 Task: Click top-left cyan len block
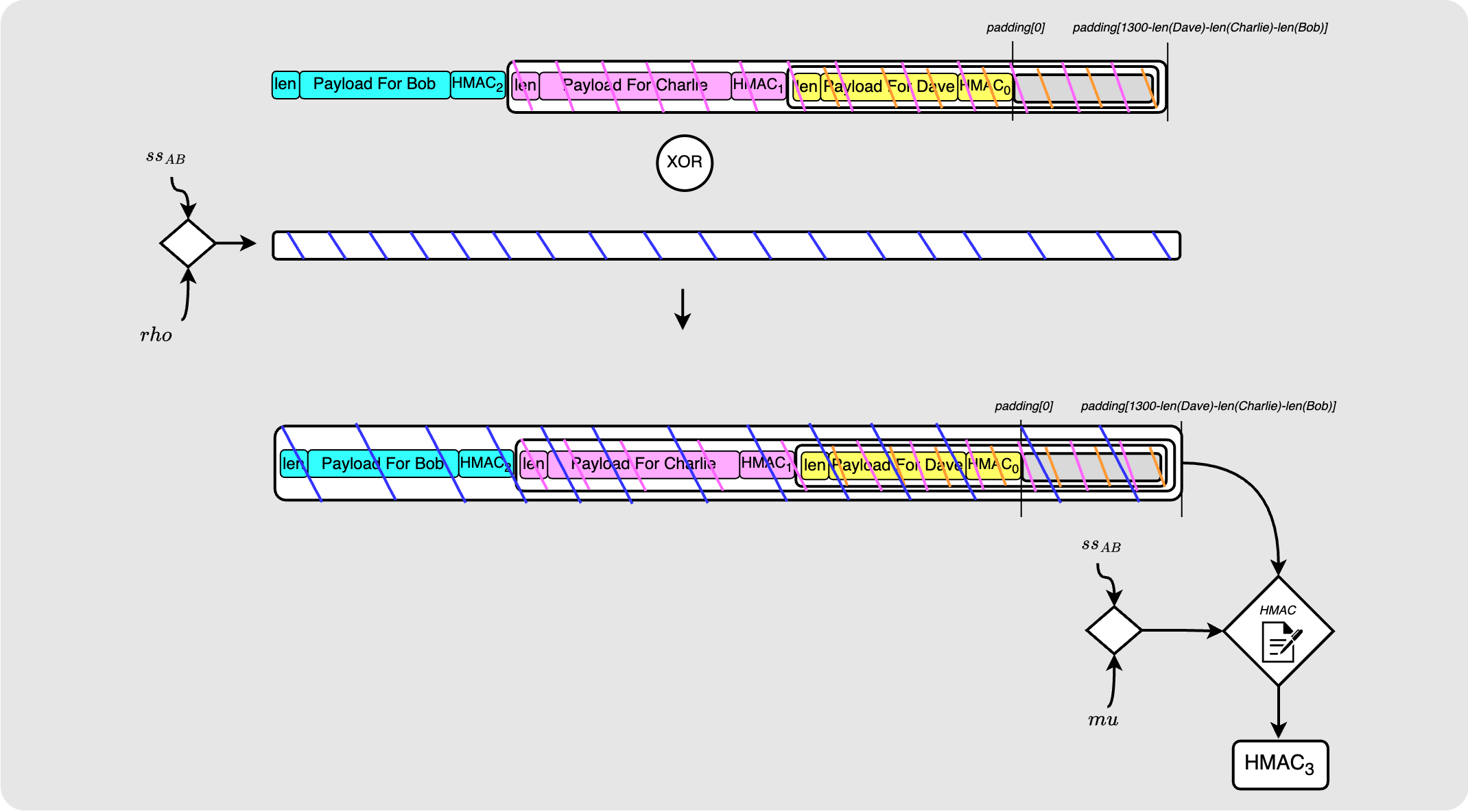285,84
